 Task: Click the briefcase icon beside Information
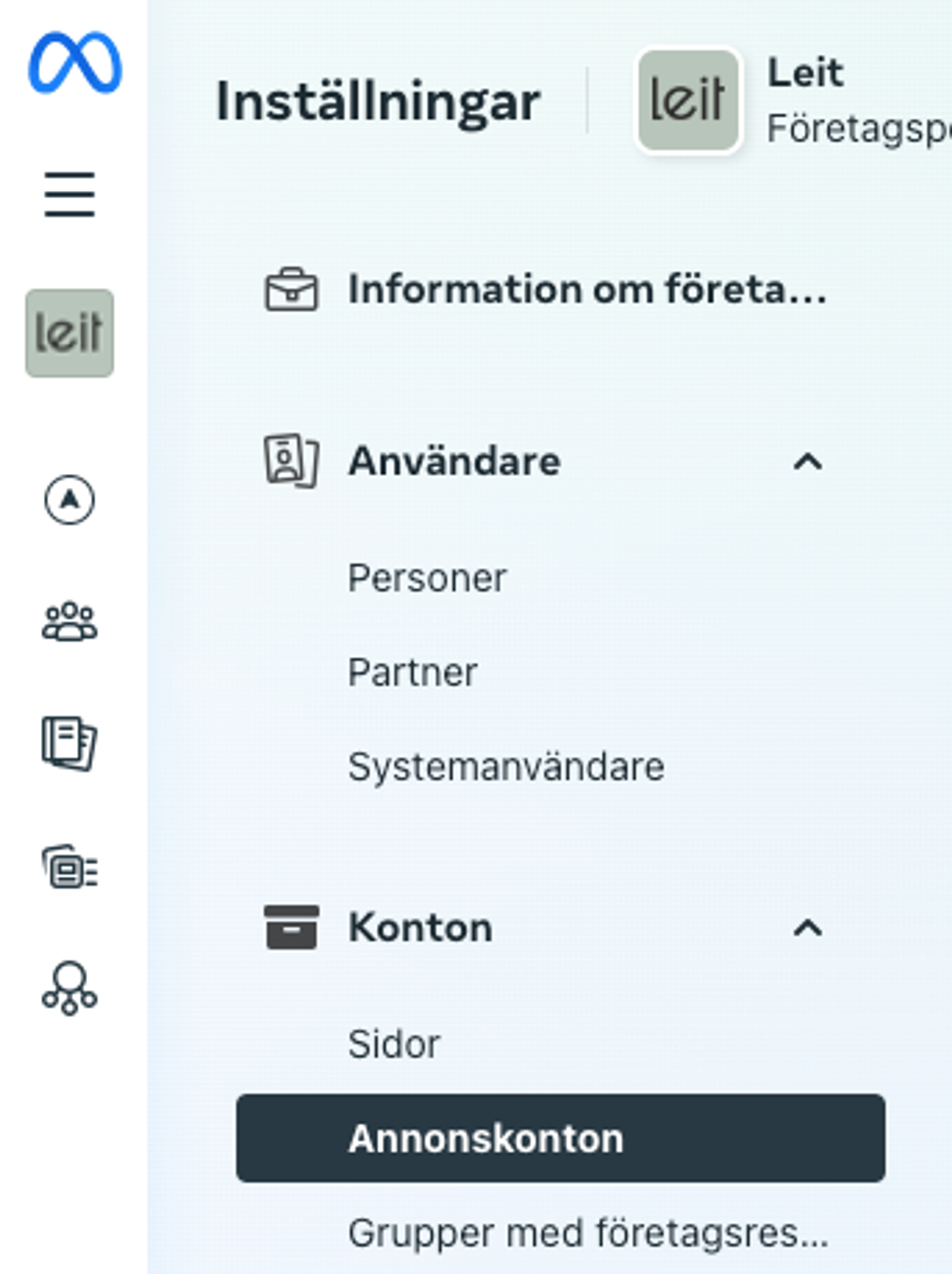coord(291,290)
